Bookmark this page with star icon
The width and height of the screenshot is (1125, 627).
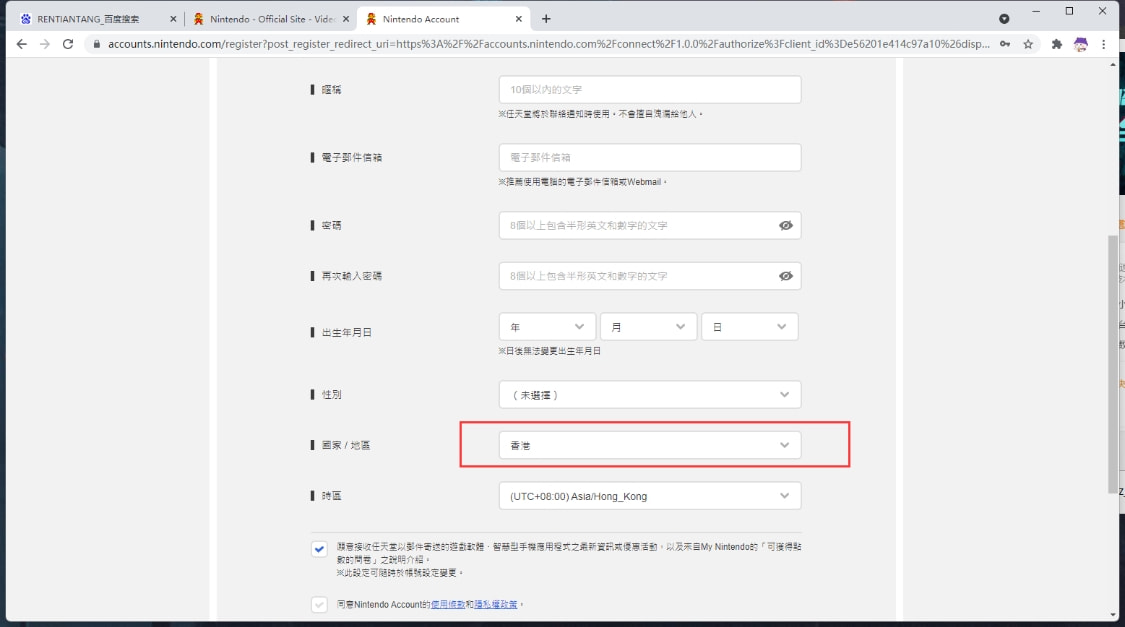[1028, 44]
